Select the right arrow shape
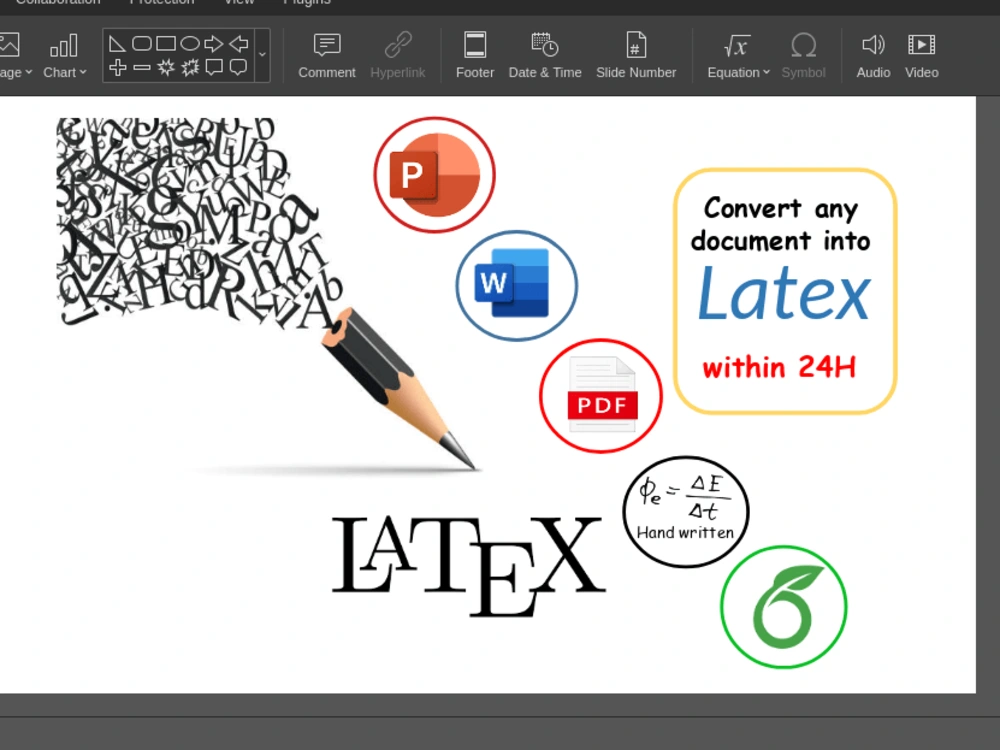Viewport: 1000px width, 750px height. click(214, 44)
